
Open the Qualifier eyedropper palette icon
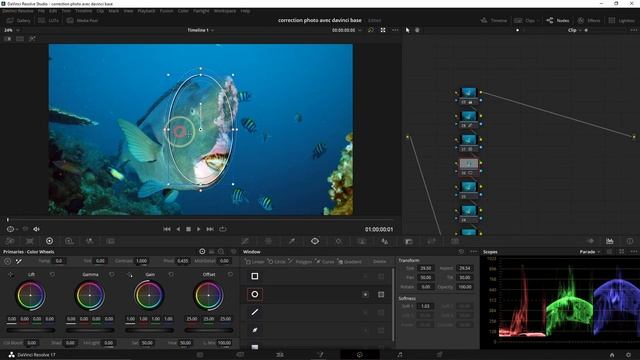click(x=292, y=241)
